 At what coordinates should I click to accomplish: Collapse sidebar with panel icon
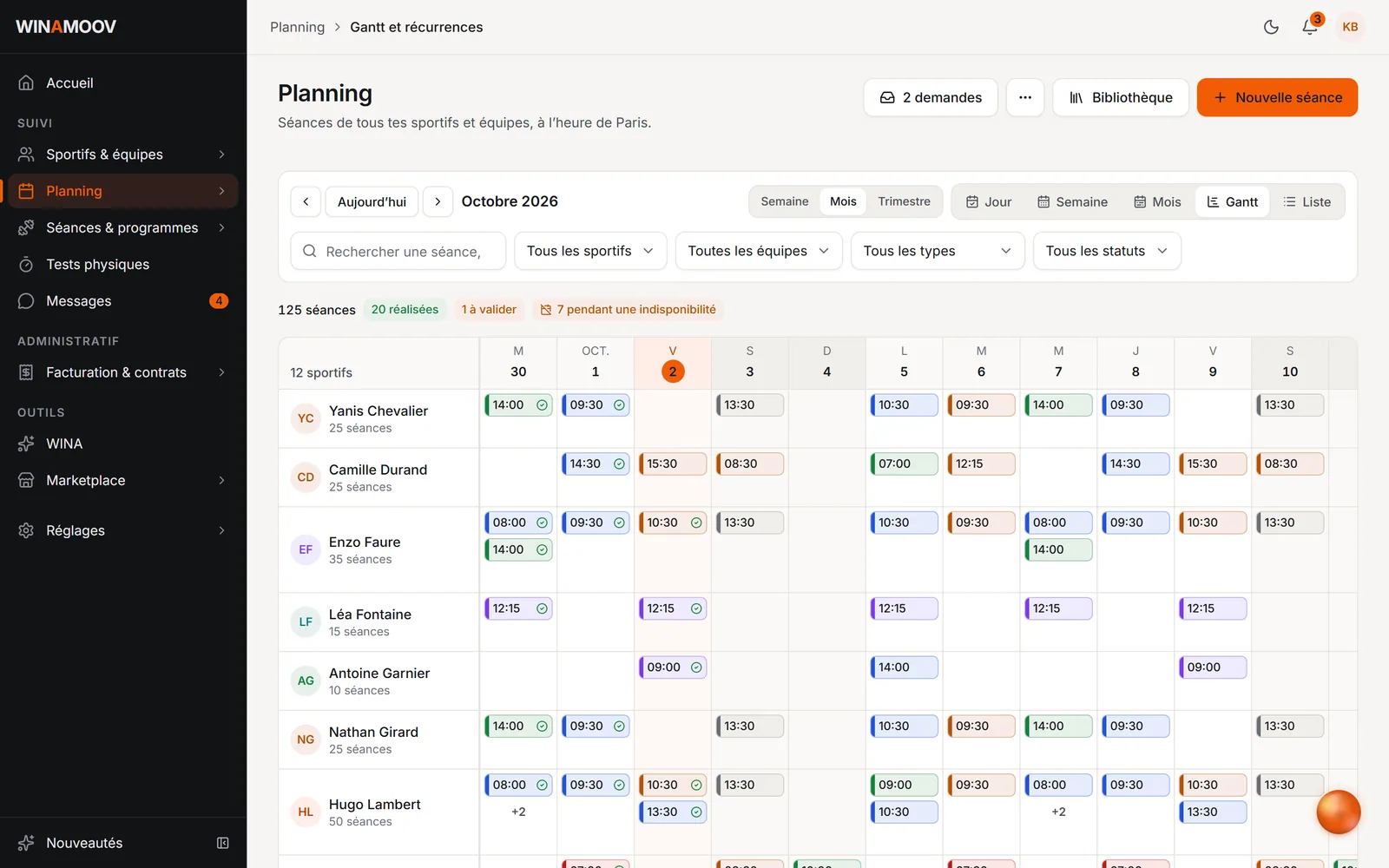223,843
